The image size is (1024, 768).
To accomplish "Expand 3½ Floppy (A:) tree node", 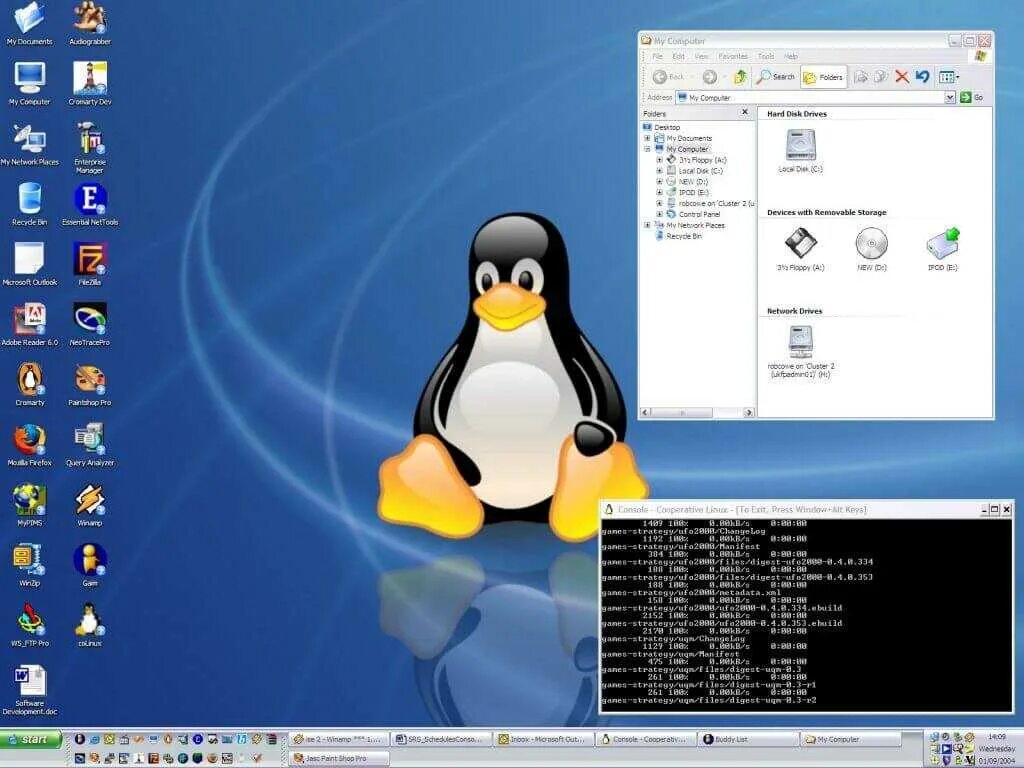I will (x=660, y=160).
